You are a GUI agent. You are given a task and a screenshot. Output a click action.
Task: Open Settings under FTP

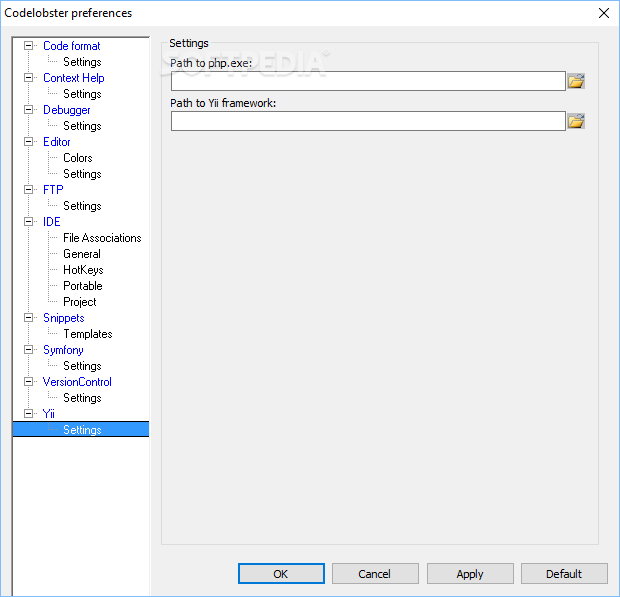coord(82,206)
